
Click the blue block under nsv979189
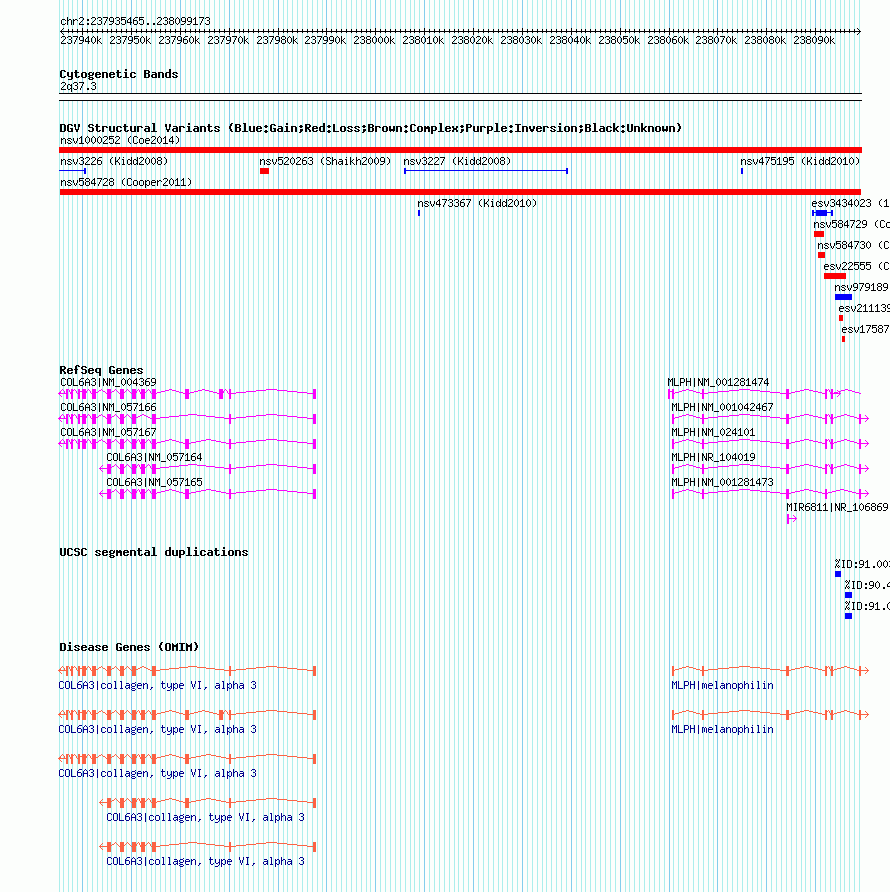point(843,298)
